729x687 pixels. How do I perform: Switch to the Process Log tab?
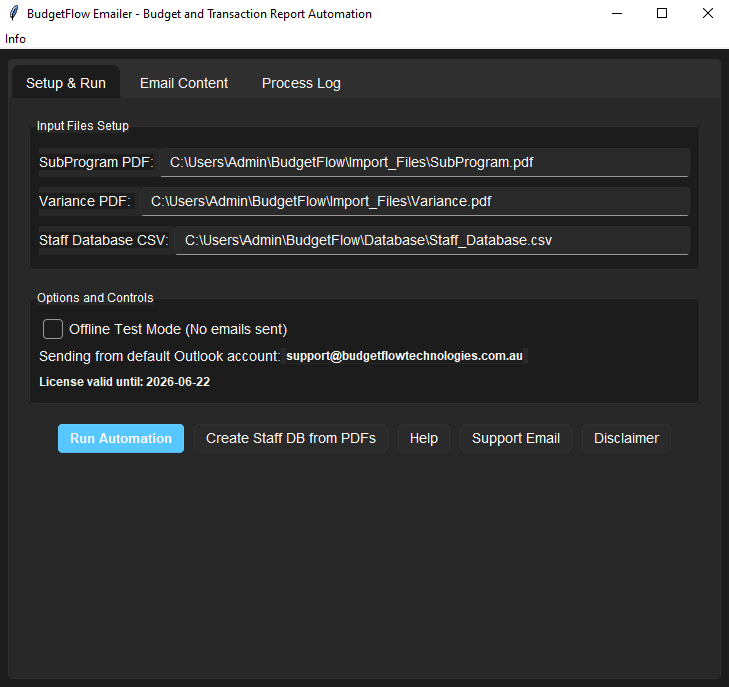301,83
